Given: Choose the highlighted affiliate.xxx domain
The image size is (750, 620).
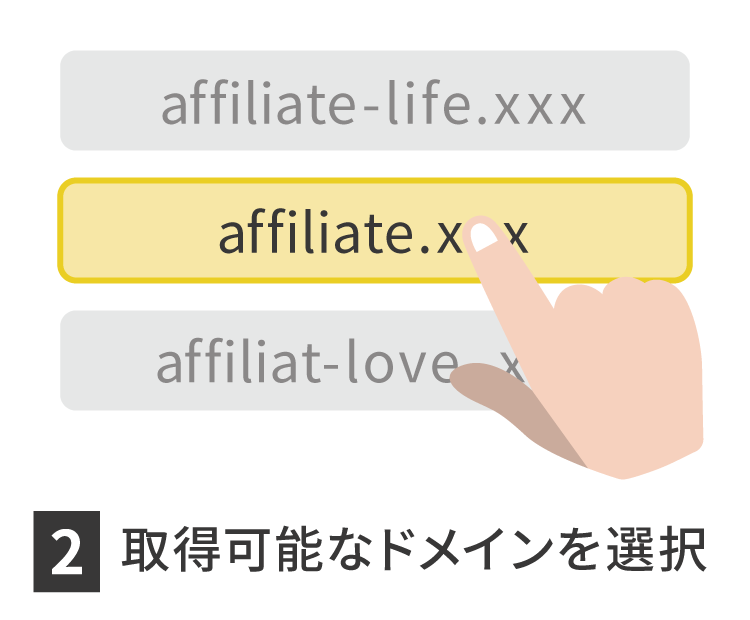Looking at the screenshot, I should (375, 230).
